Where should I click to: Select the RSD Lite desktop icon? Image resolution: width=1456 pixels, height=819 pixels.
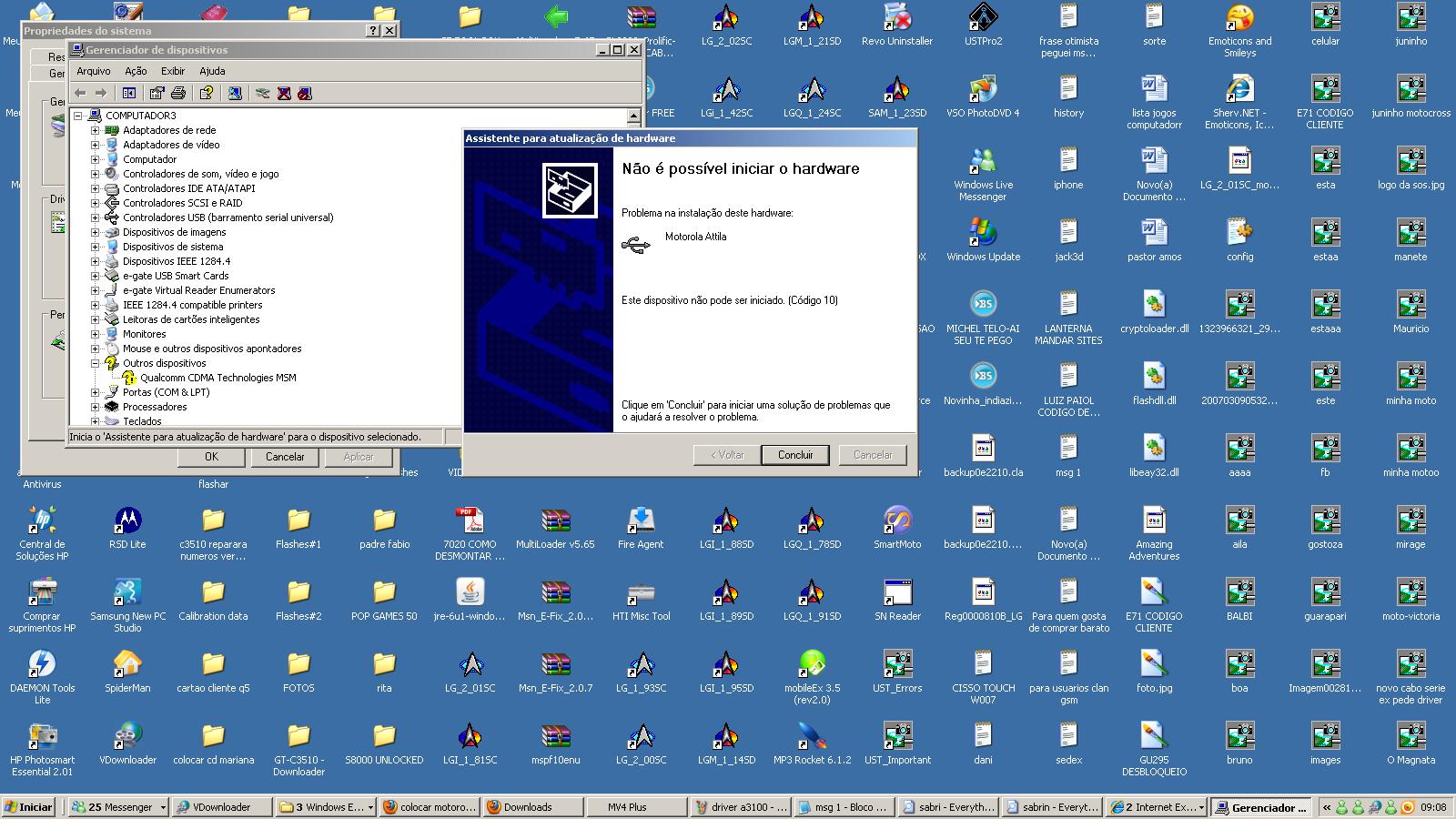(127, 528)
